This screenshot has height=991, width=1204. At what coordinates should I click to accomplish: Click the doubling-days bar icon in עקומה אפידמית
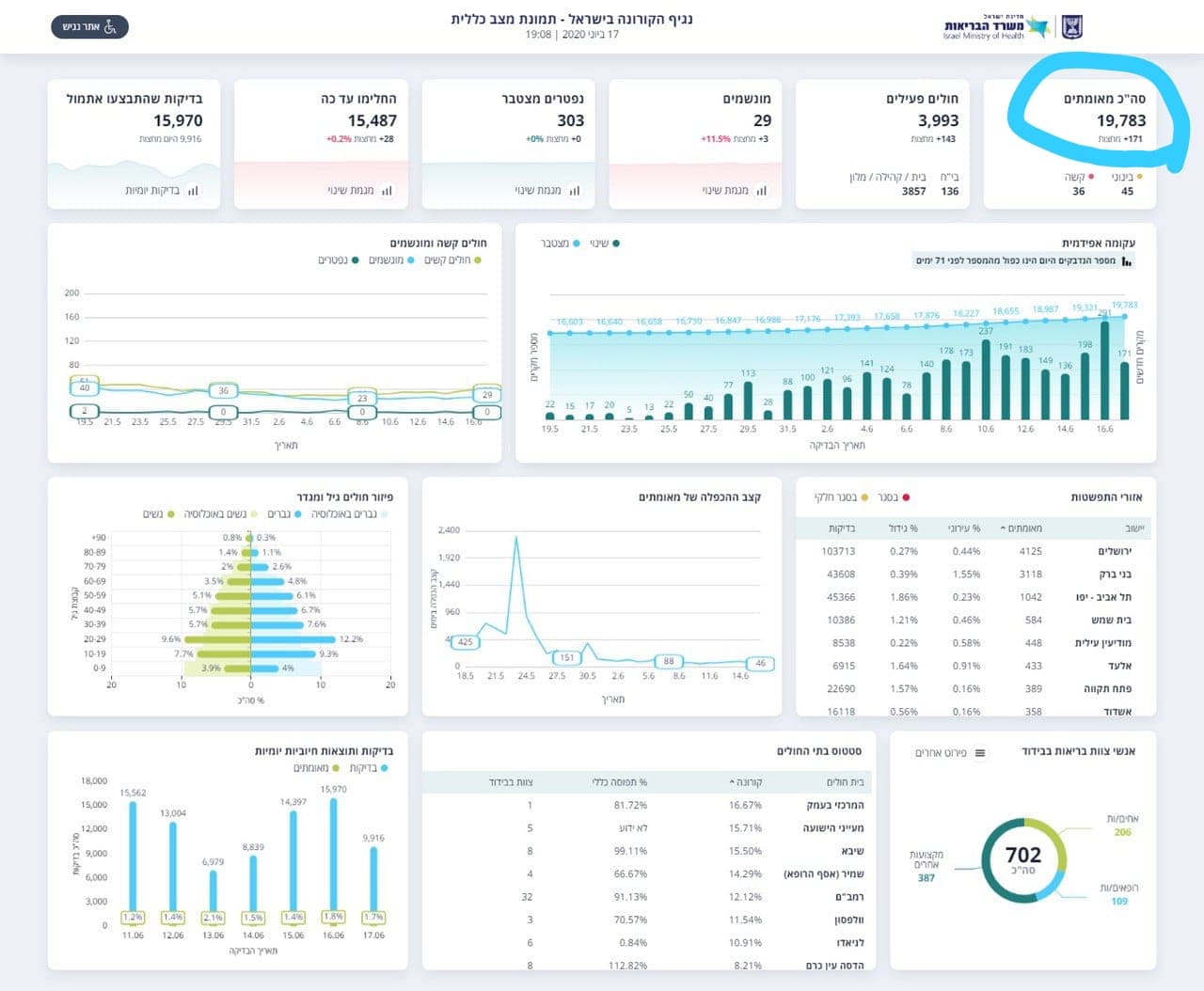(x=1127, y=261)
